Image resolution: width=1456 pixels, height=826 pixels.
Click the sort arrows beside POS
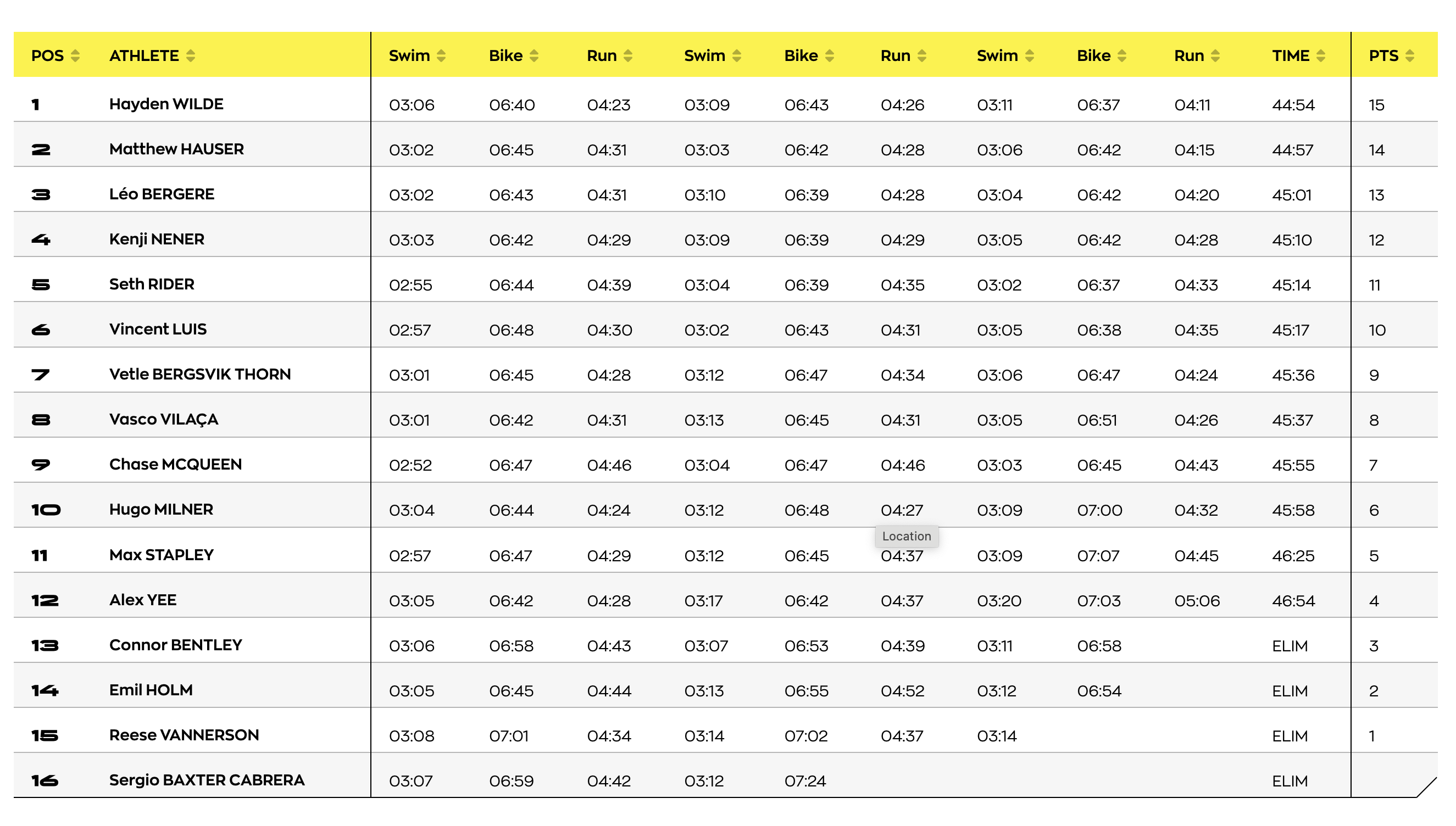point(75,55)
